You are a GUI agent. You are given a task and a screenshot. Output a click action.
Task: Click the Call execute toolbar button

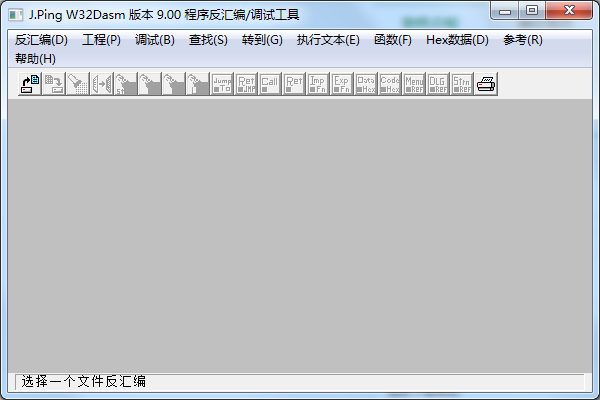[x=270, y=83]
